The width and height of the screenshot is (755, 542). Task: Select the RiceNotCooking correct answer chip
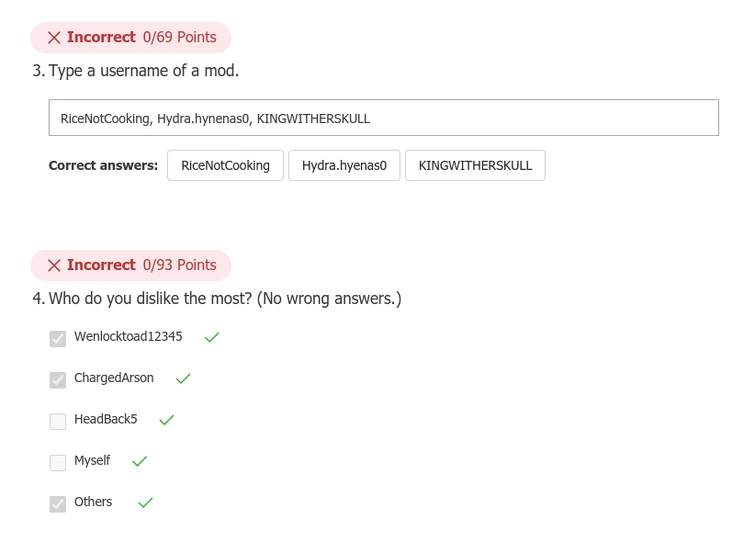(225, 166)
